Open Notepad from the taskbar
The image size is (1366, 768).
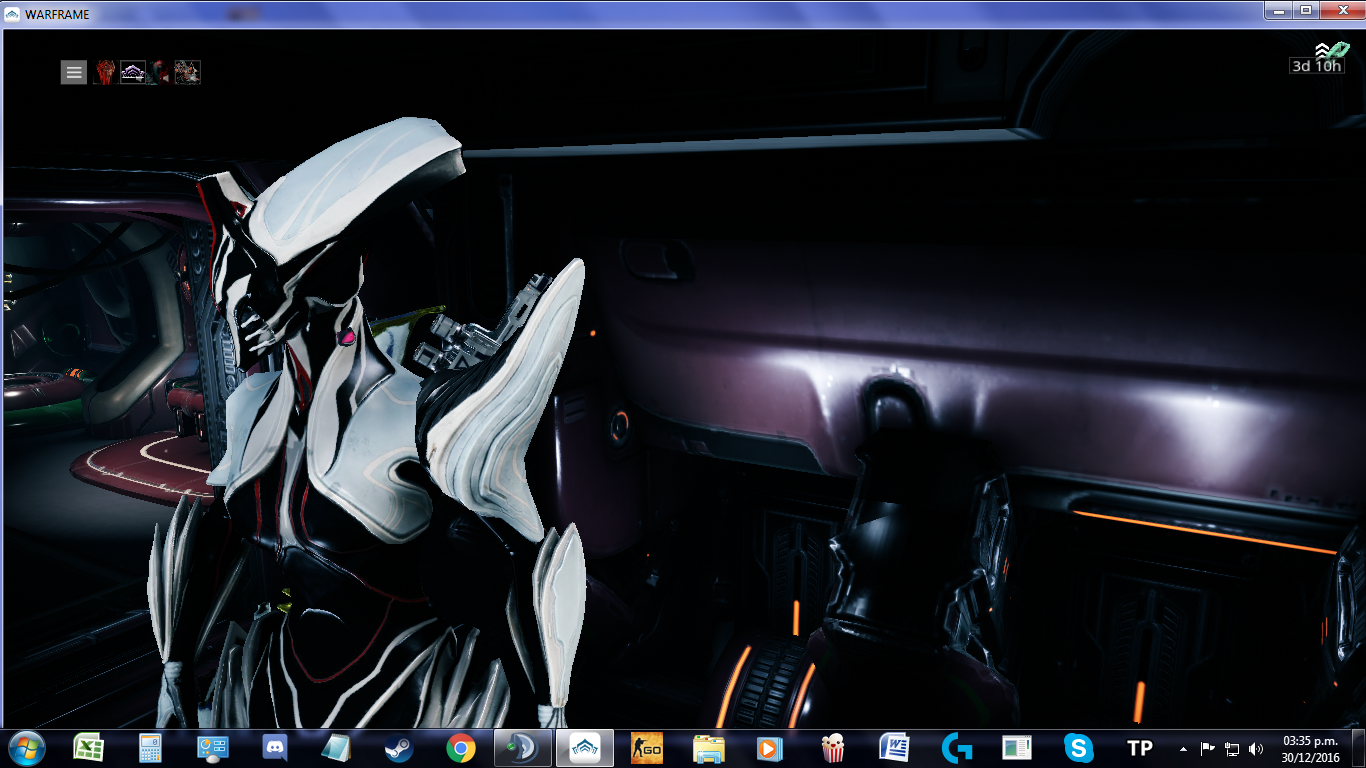click(x=337, y=748)
